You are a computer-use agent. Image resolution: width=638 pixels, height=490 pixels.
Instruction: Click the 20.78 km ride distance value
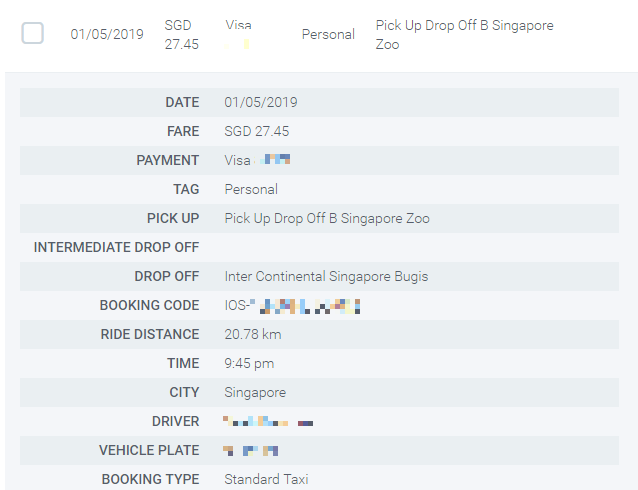tap(254, 334)
